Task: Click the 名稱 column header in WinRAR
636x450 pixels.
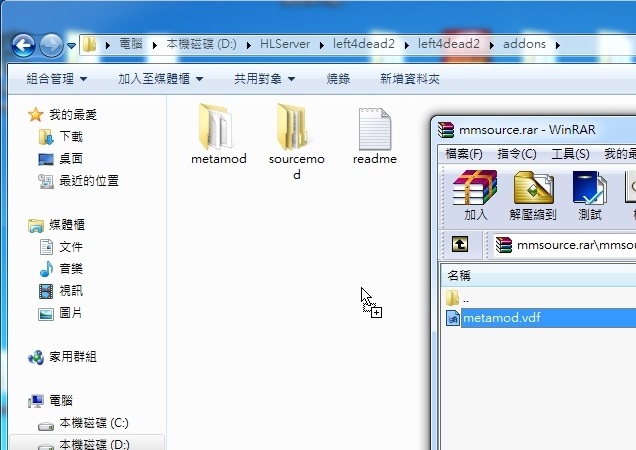Action: (459, 275)
